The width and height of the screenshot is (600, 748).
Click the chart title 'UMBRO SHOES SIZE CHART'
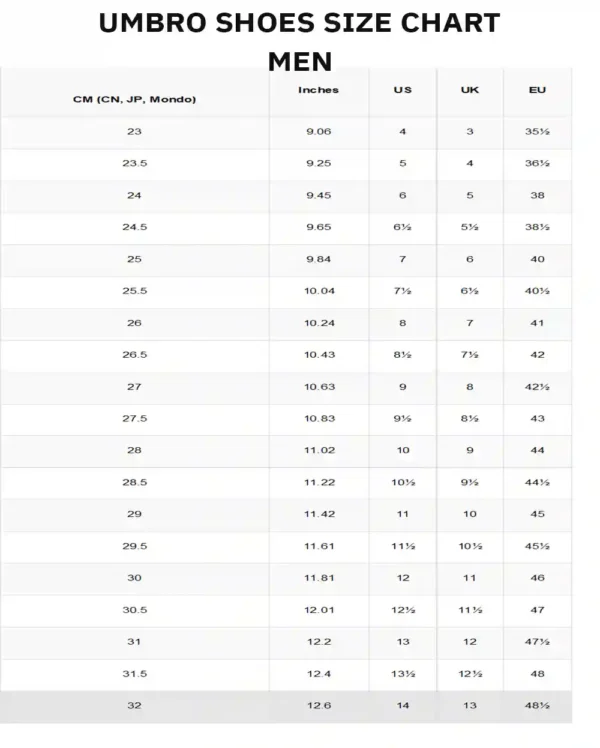coord(299,23)
